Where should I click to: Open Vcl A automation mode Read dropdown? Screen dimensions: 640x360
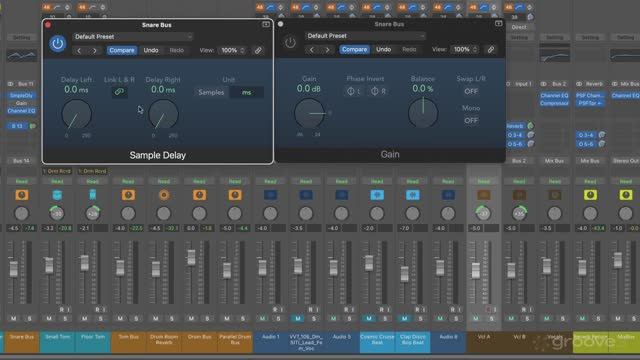484,181
